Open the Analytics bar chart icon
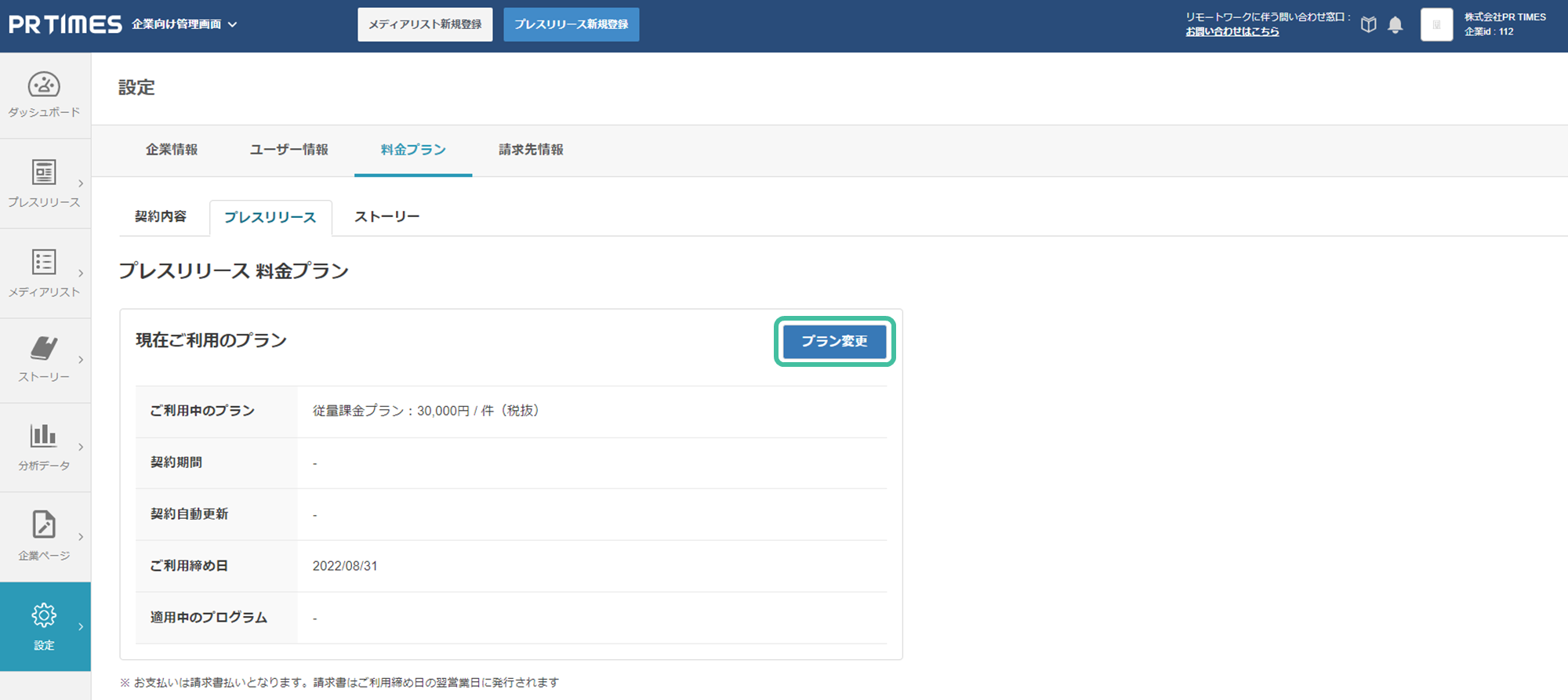This screenshot has height=700, width=1568. 44,435
